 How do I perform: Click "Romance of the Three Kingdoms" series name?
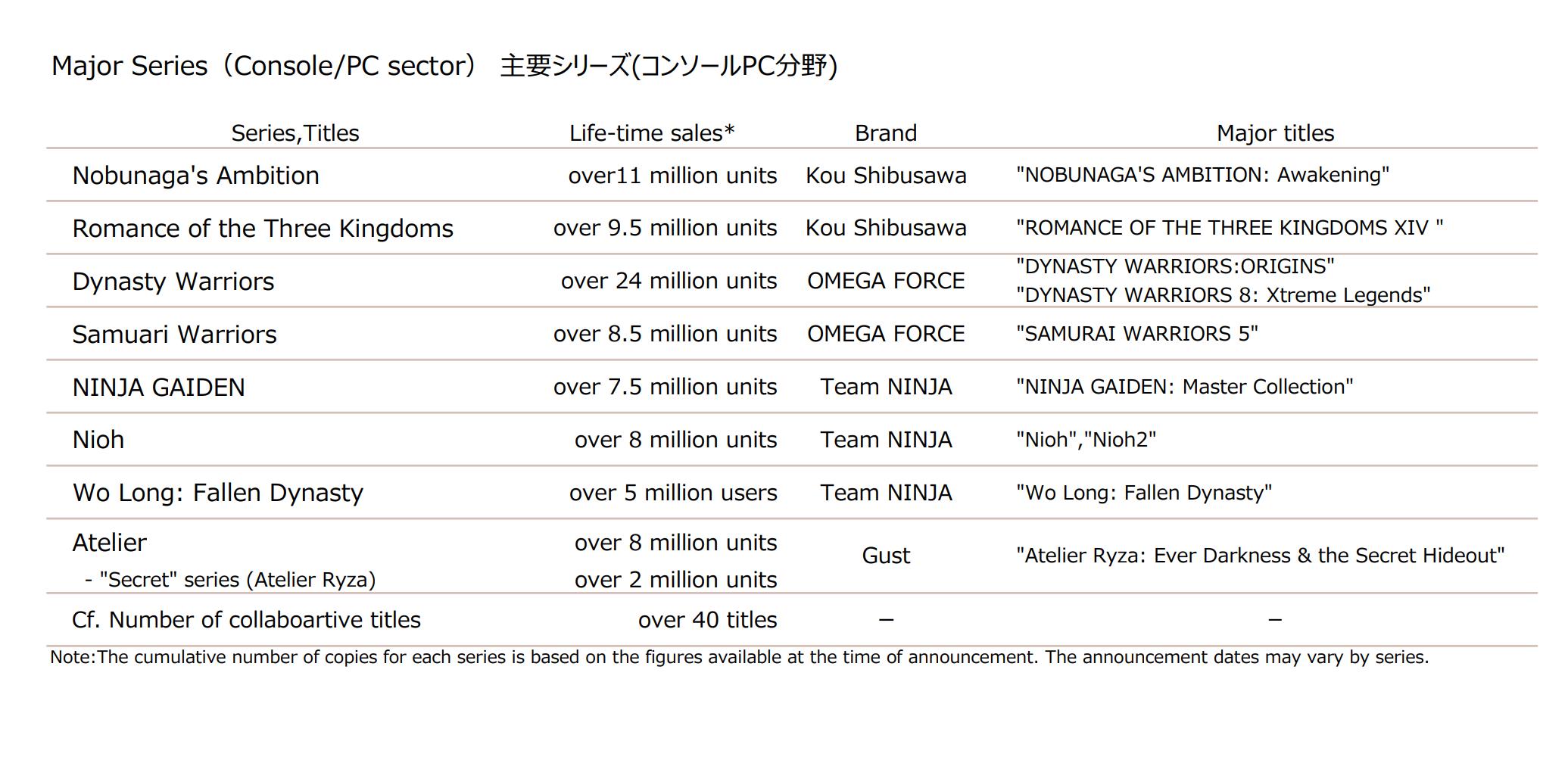point(262,229)
